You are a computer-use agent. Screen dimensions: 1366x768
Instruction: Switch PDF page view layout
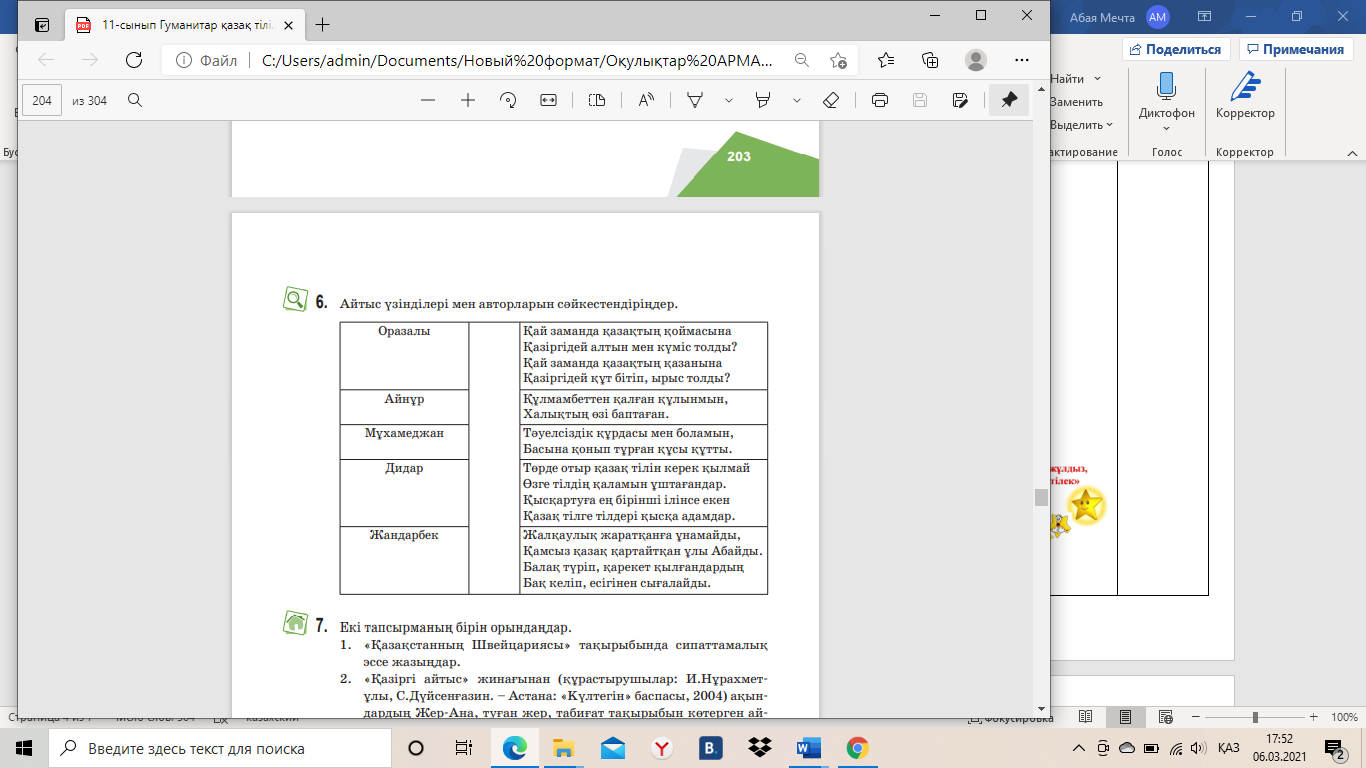(x=597, y=100)
